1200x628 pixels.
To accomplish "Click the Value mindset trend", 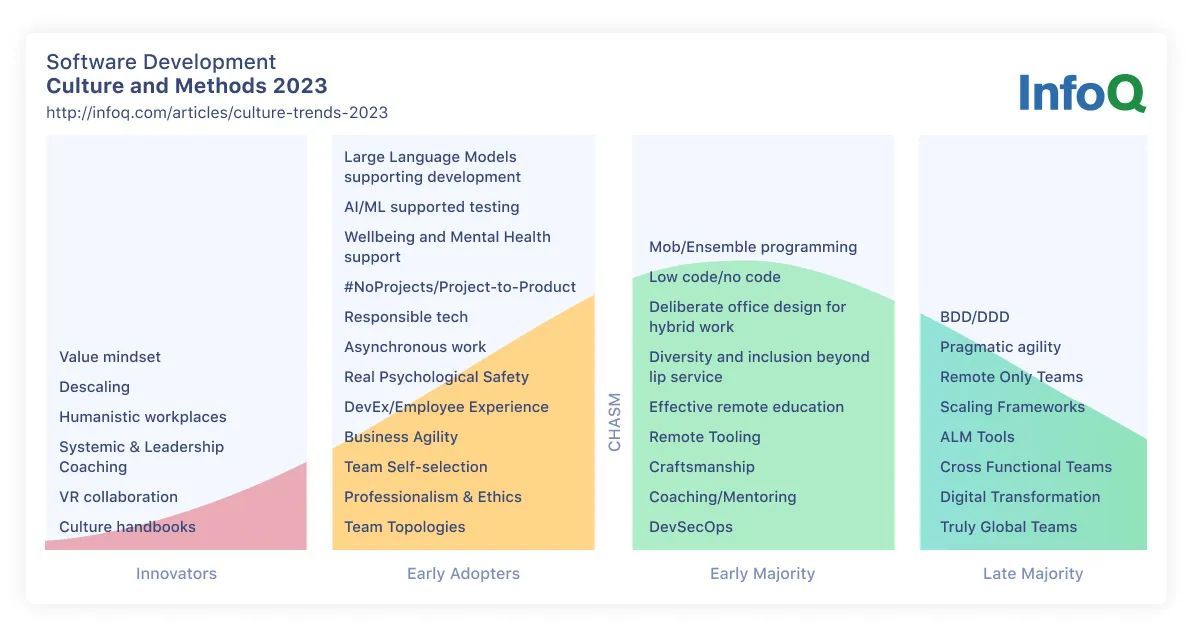I will pyautogui.click(x=109, y=357).
